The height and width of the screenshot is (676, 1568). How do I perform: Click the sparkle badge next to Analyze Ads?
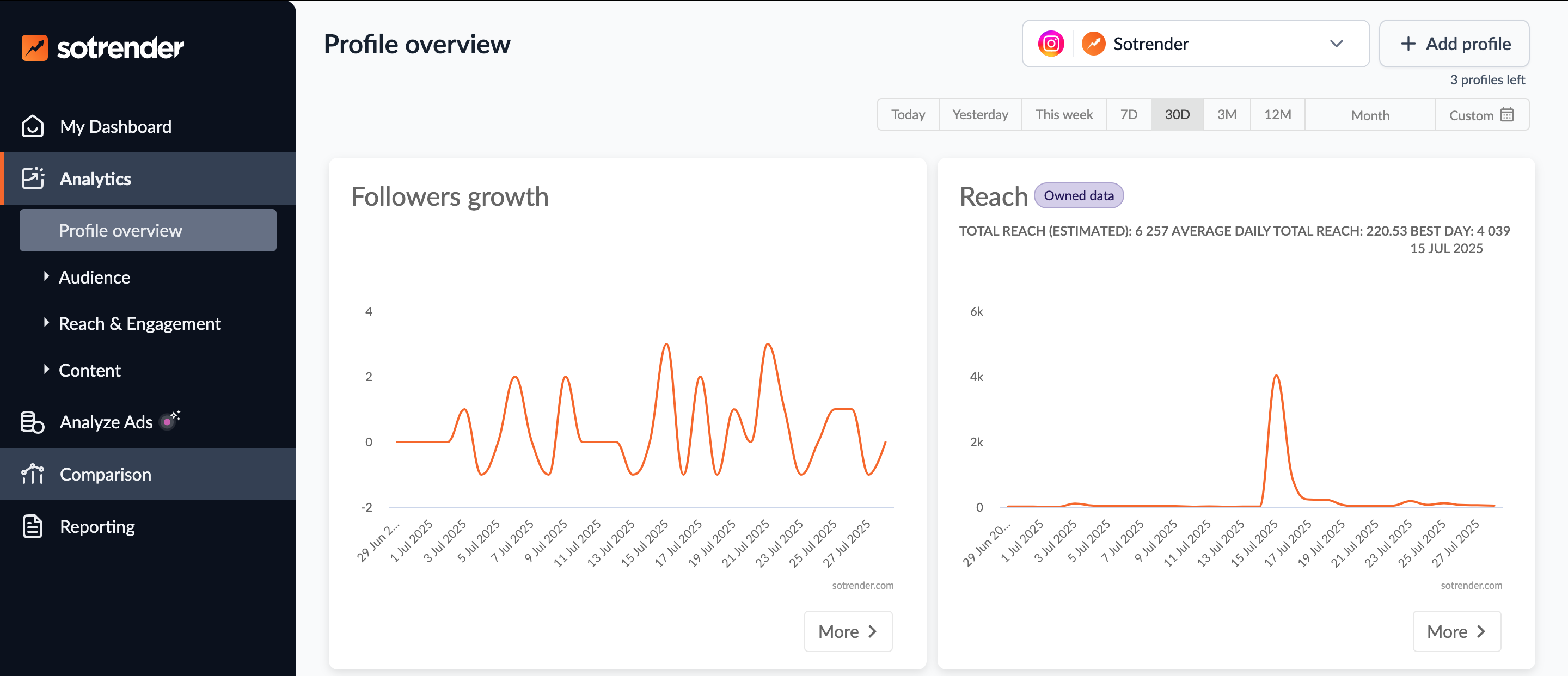point(170,420)
